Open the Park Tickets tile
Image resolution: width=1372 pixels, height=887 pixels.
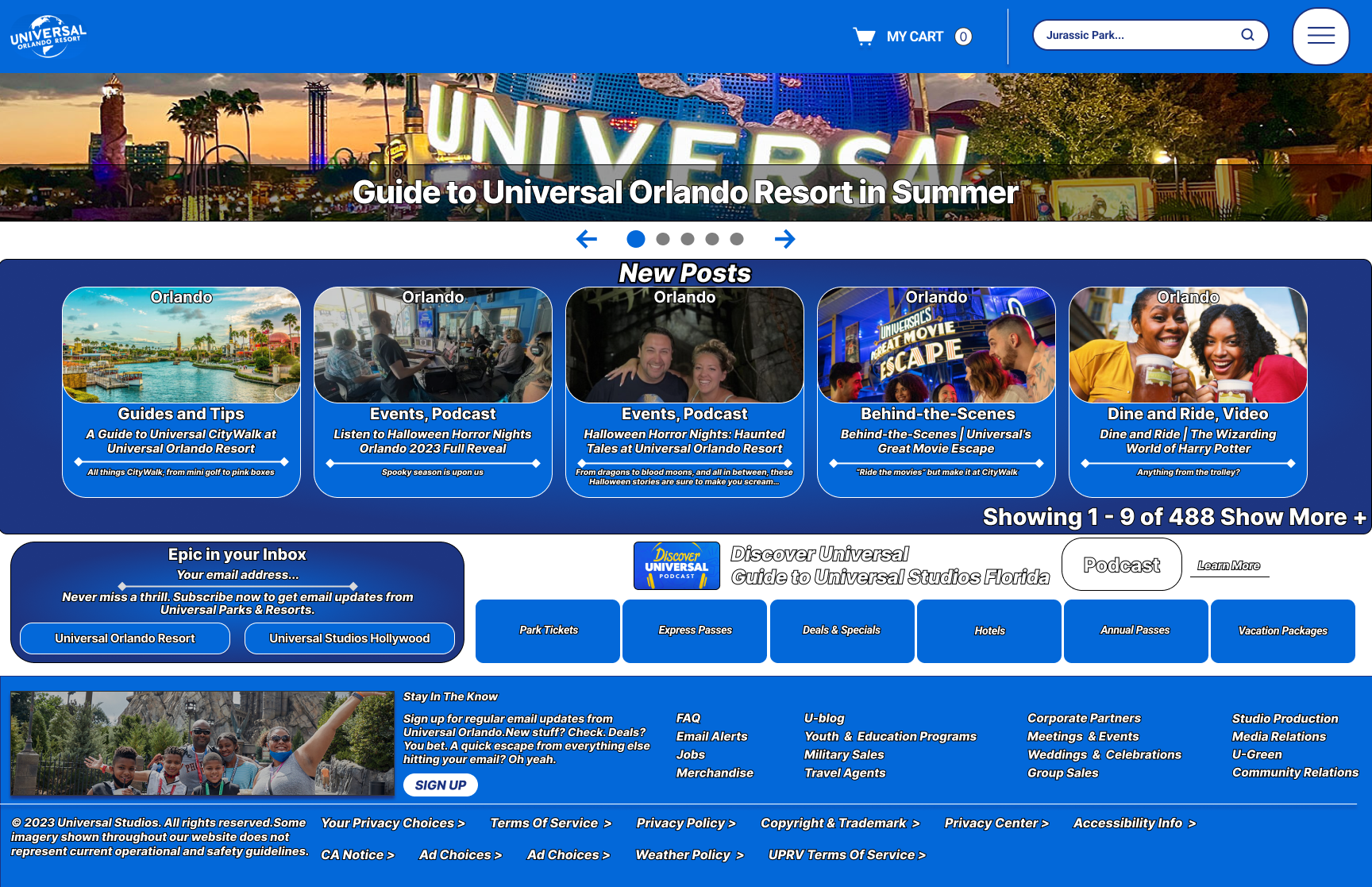(548, 631)
